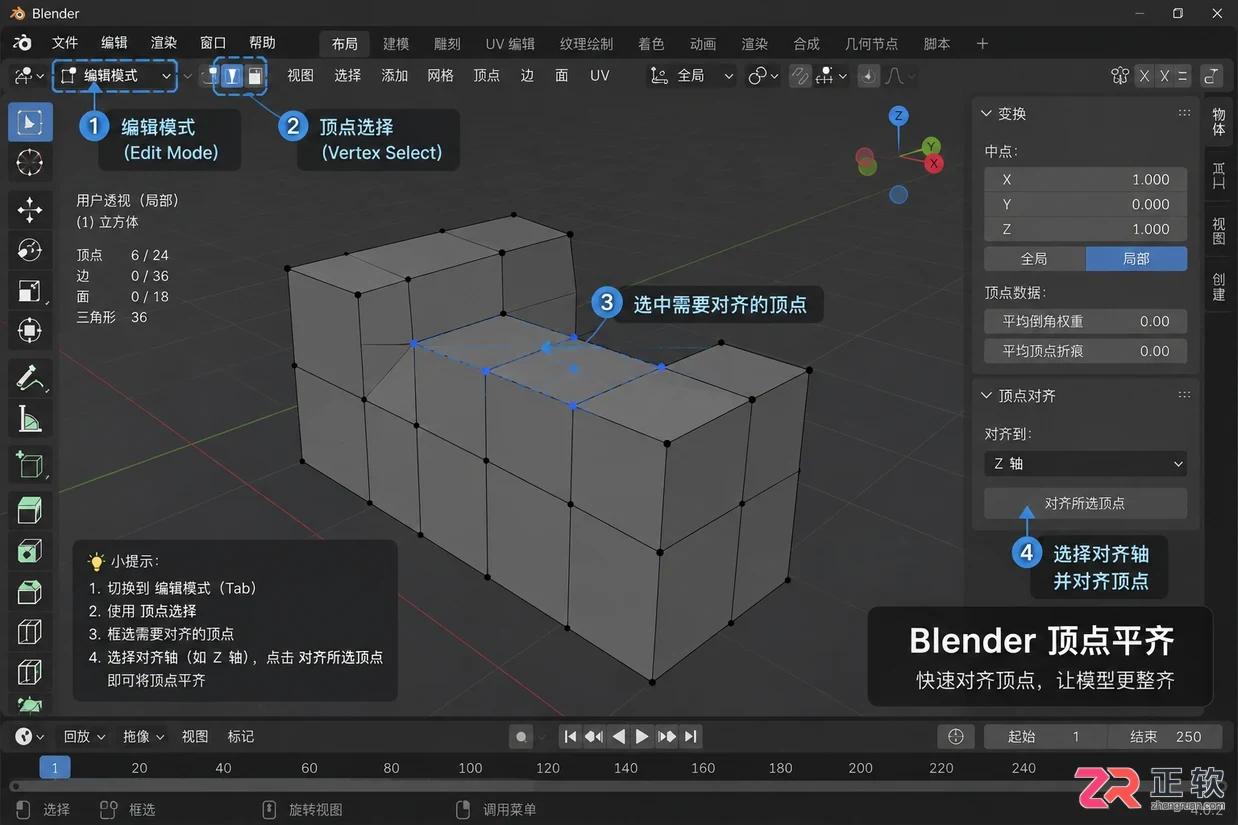Add a new workspace with plus icon

pyautogui.click(x=982, y=44)
